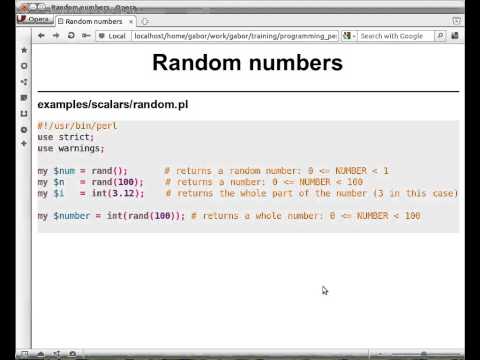Open a new tab with the plus button

coord(145,22)
